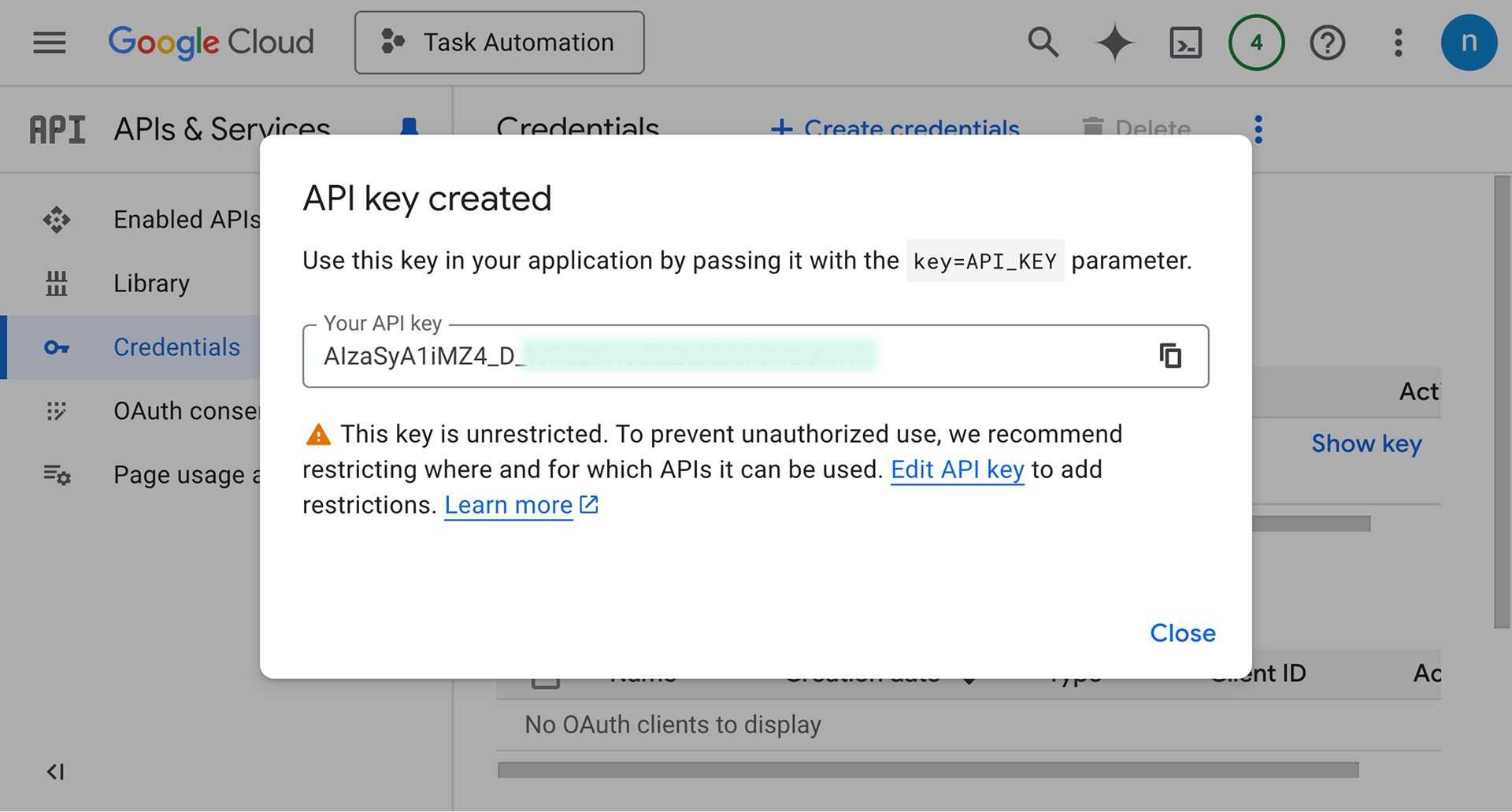
Task: Go to the Library menu item
Action: tap(151, 284)
